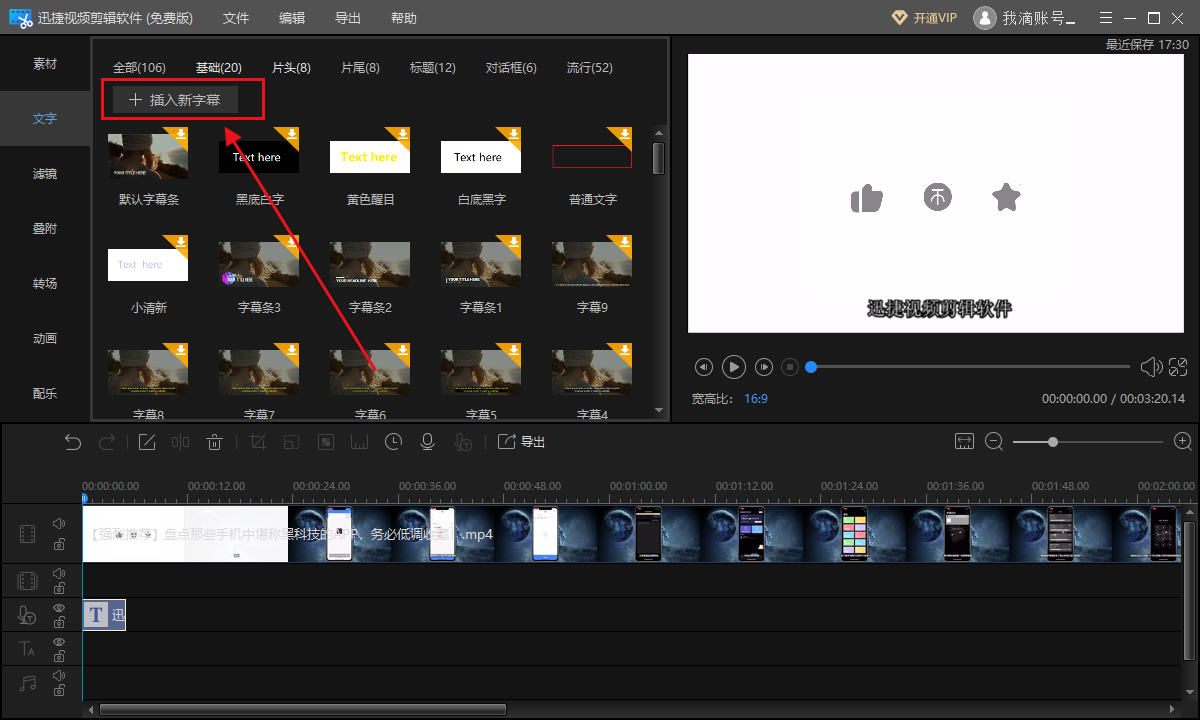Show the 片尾(8) subtitle category
Screen dimensions: 1200x720
pyautogui.click(x=360, y=68)
